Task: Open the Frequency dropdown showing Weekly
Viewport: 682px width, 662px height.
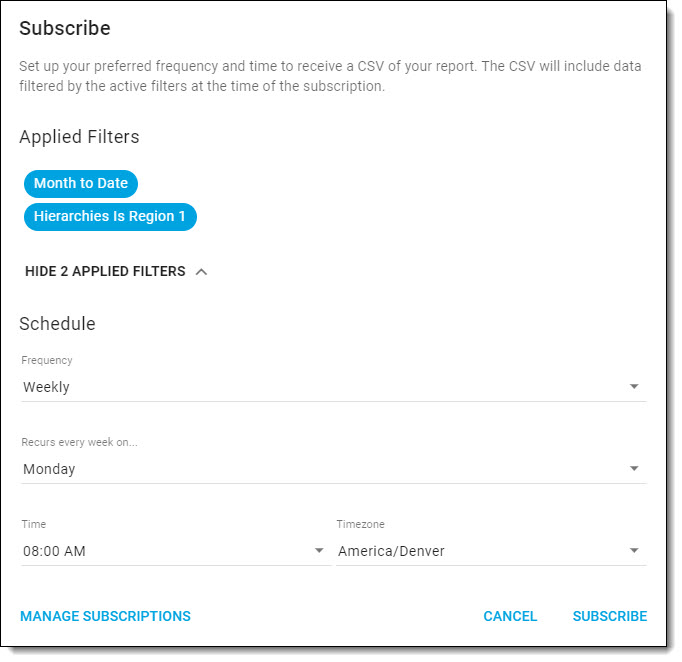Action: pyautogui.click(x=320, y=387)
